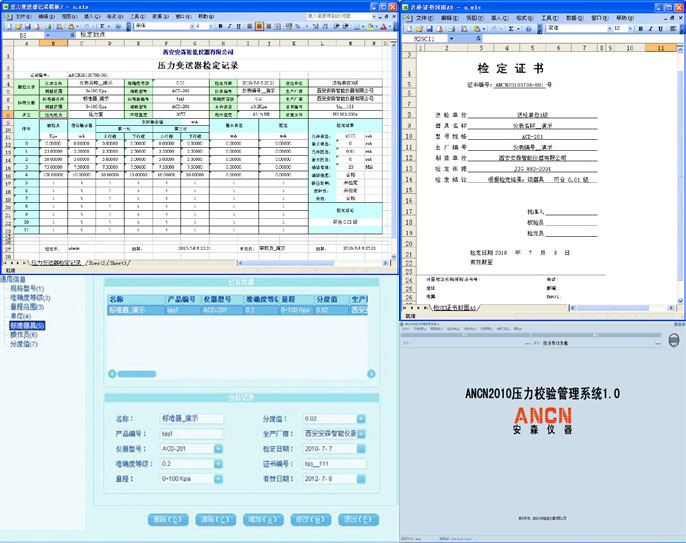Open 格式 menu in left Excel window

coord(115,16)
